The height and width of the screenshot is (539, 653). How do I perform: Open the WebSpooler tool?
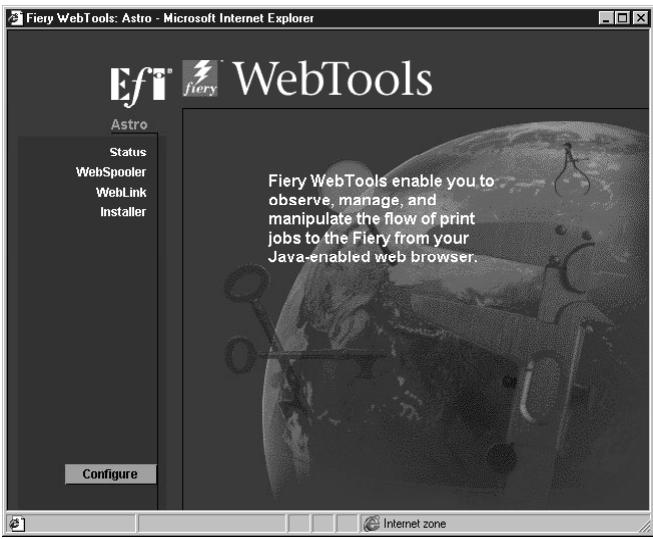tap(111, 172)
